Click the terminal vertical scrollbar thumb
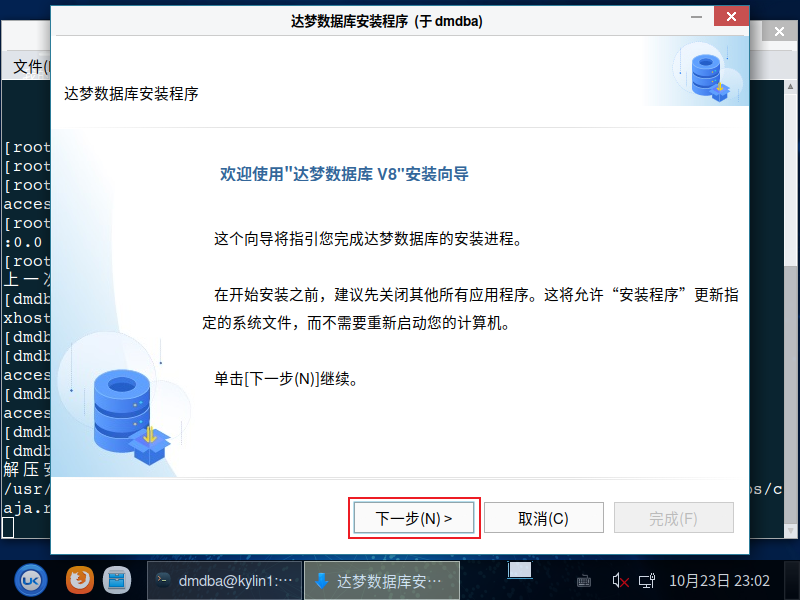 (x=790, y=394)
